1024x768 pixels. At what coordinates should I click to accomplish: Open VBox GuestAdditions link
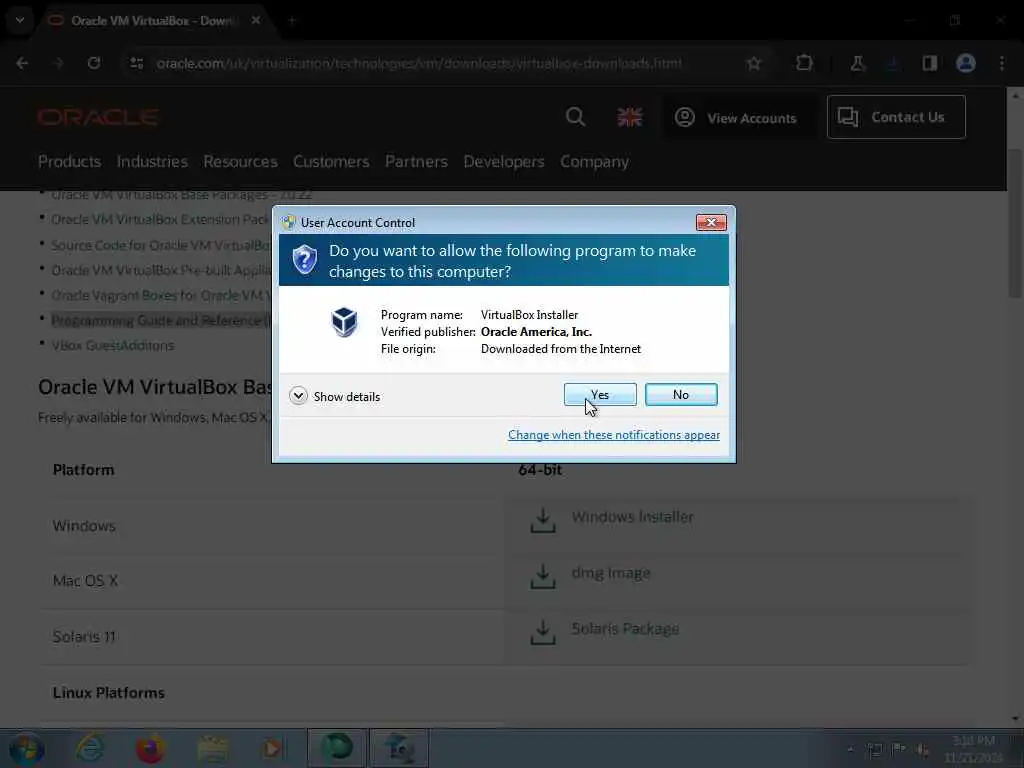click(113, 345)
